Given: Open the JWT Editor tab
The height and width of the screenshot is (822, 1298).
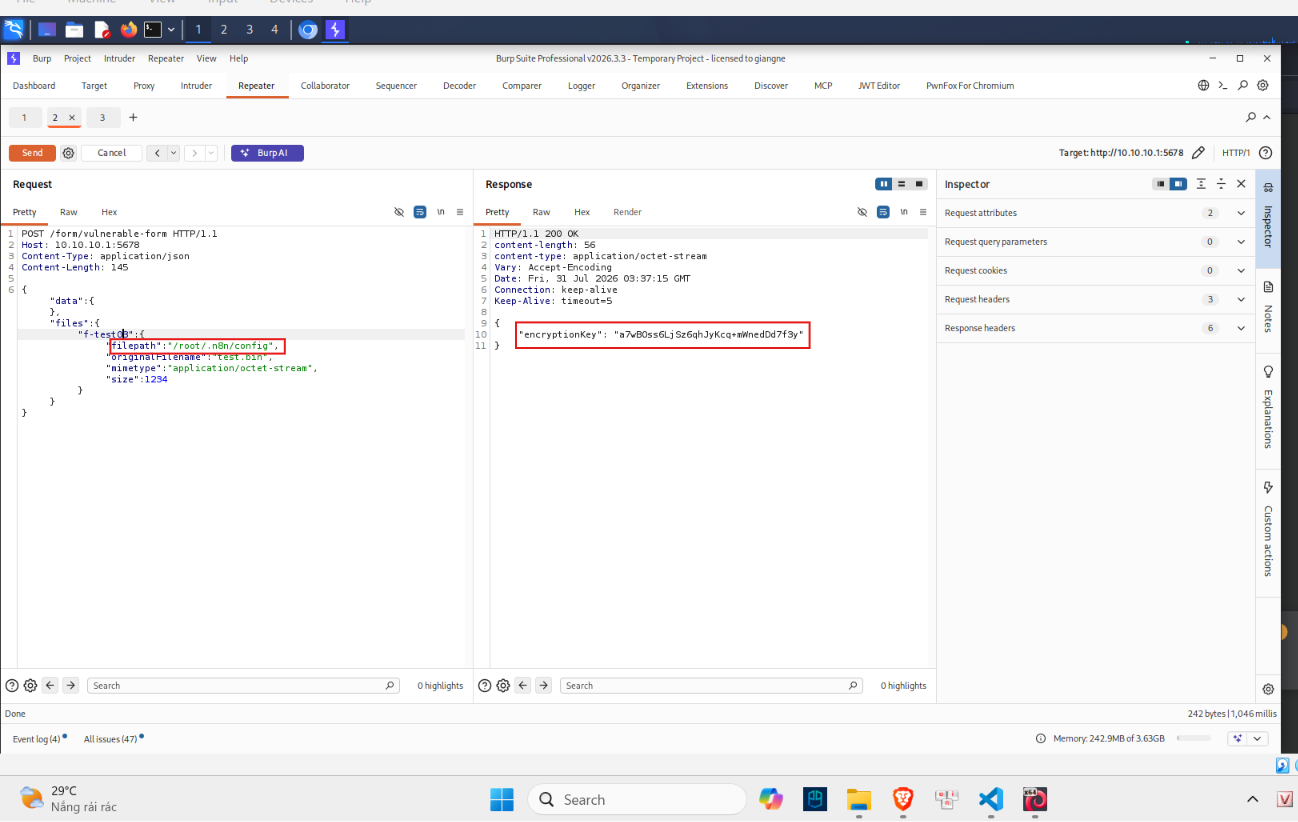Looking at the screenshot, I should coord(879,86).
